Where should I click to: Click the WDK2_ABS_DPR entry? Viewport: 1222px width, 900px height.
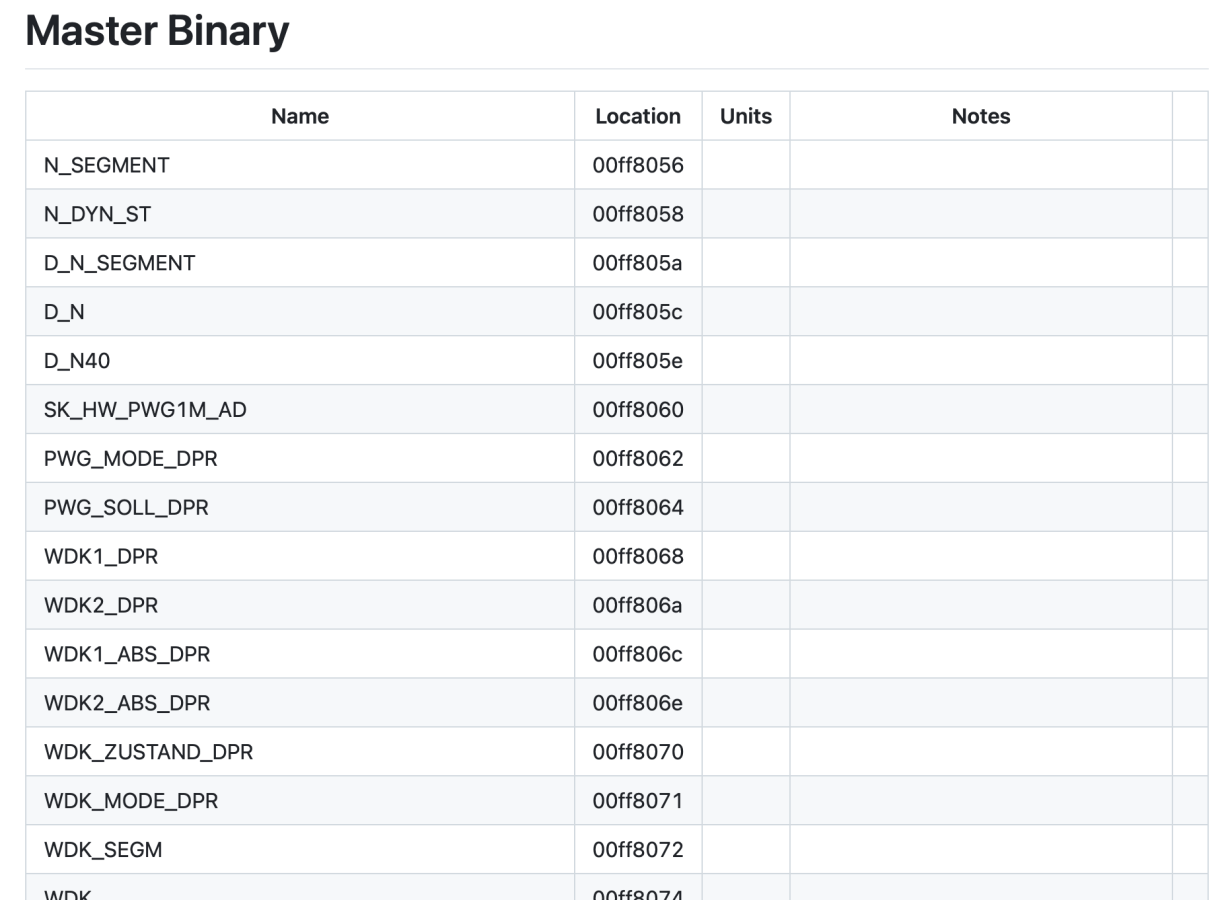[x=127, y=704]
